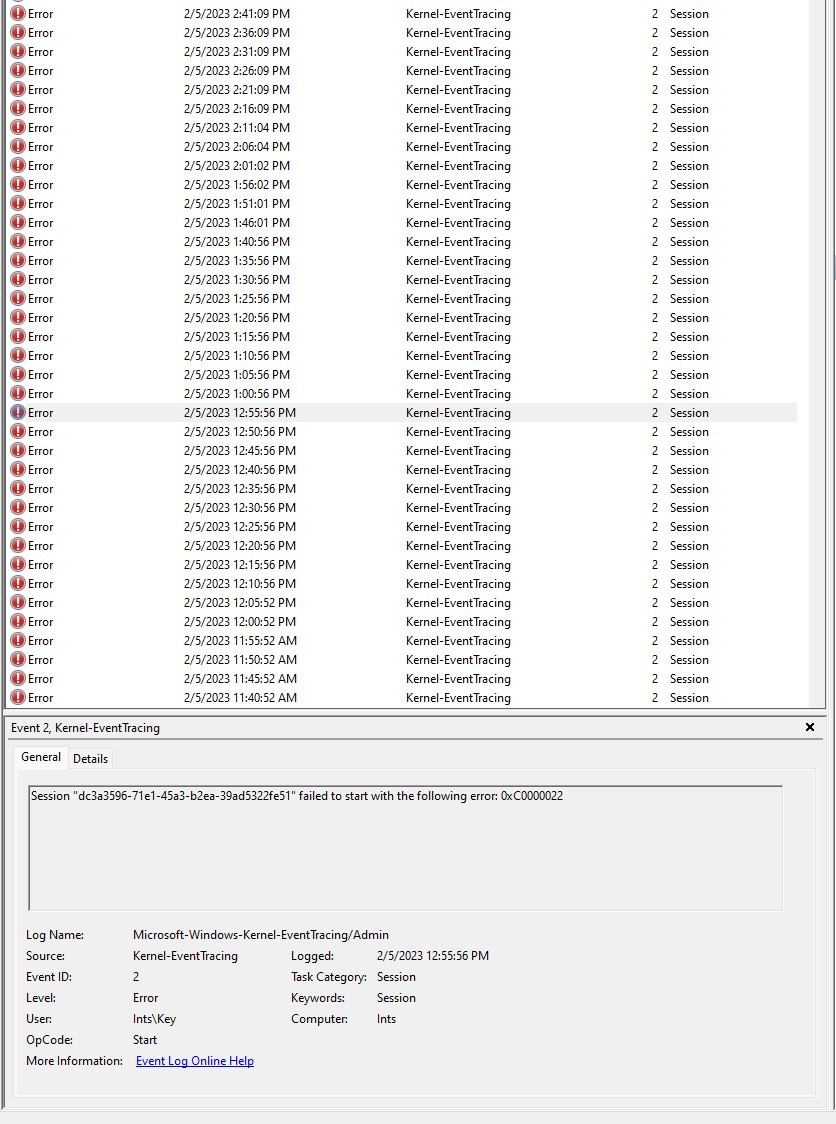
Task: Click the Event 2, Kernel-EventTracing pane title
Action: coord(85,728)
